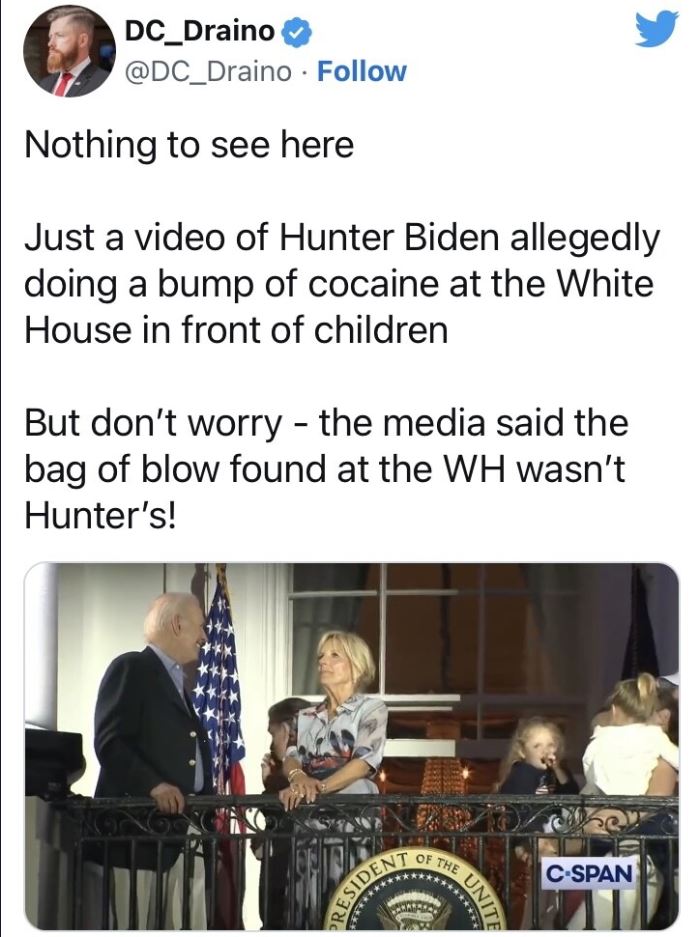Visit the @DC_Draino handle link
Screen dimensions: 698x937
[207, 72]
